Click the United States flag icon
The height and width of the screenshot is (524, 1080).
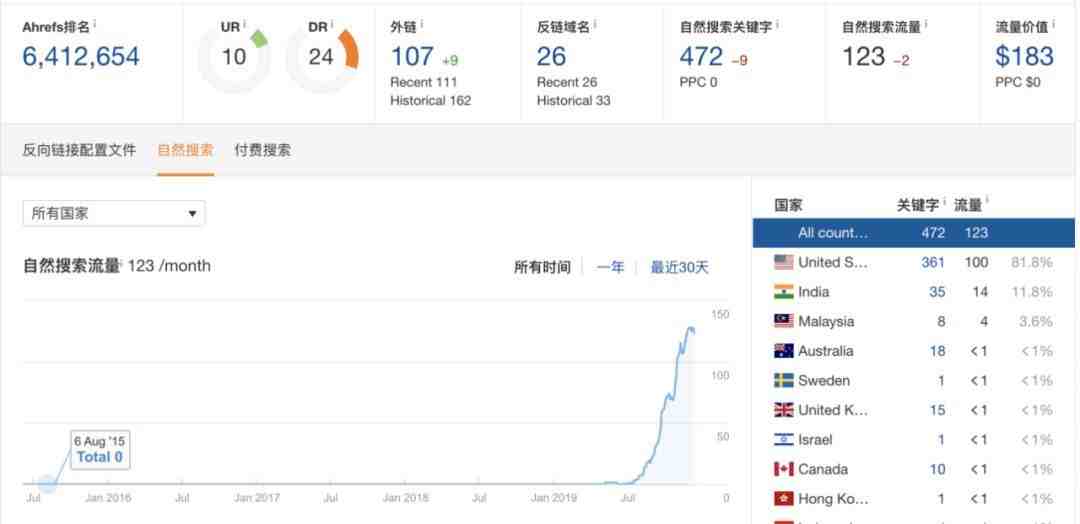coord(783,262)
